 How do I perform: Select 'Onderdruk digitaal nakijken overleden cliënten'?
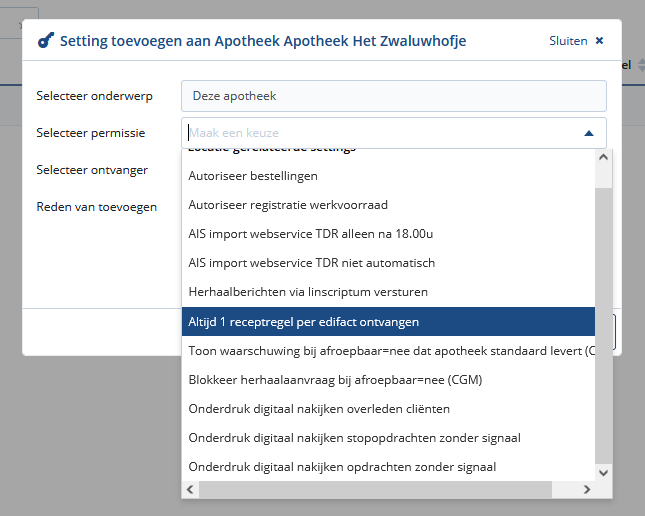tap(319, 409)
